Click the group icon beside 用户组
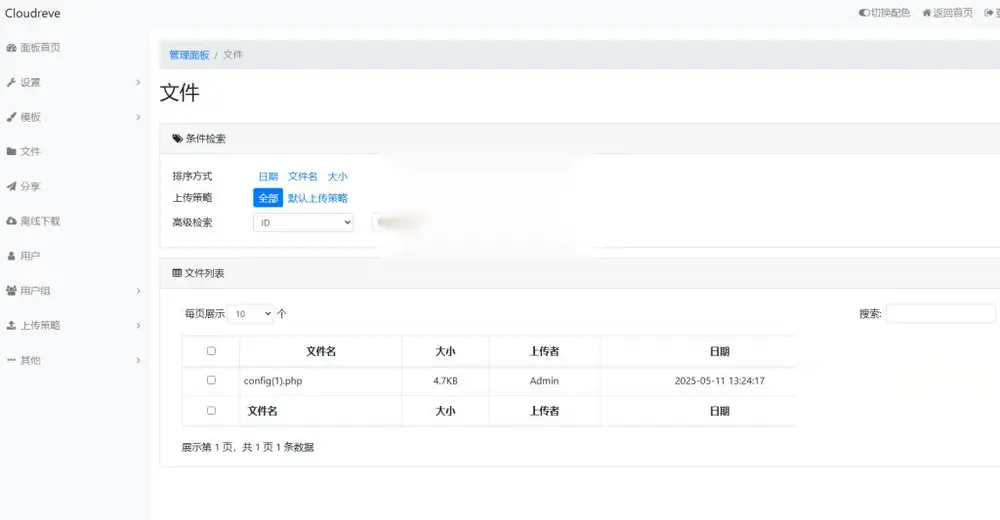This screenshot has height=520, width=1000. (x=11, y=290)
